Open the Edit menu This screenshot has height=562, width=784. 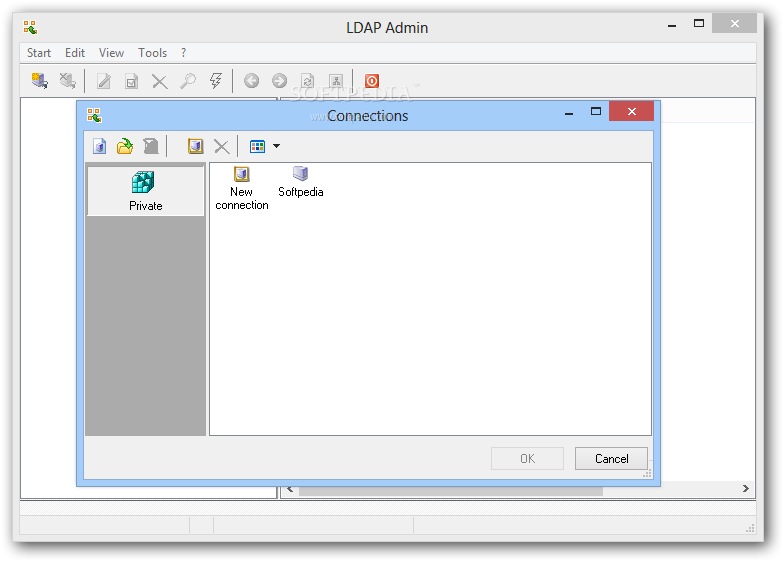click(75, 53)
